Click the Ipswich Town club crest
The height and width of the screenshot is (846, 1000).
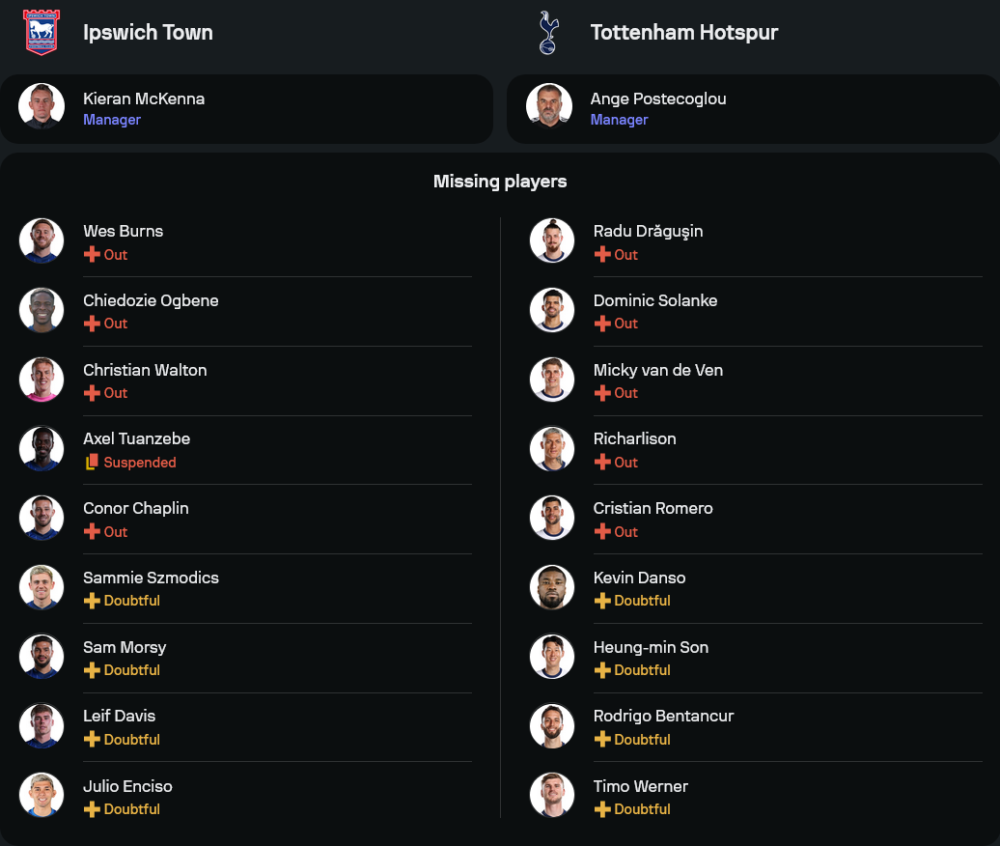point(41,32)
